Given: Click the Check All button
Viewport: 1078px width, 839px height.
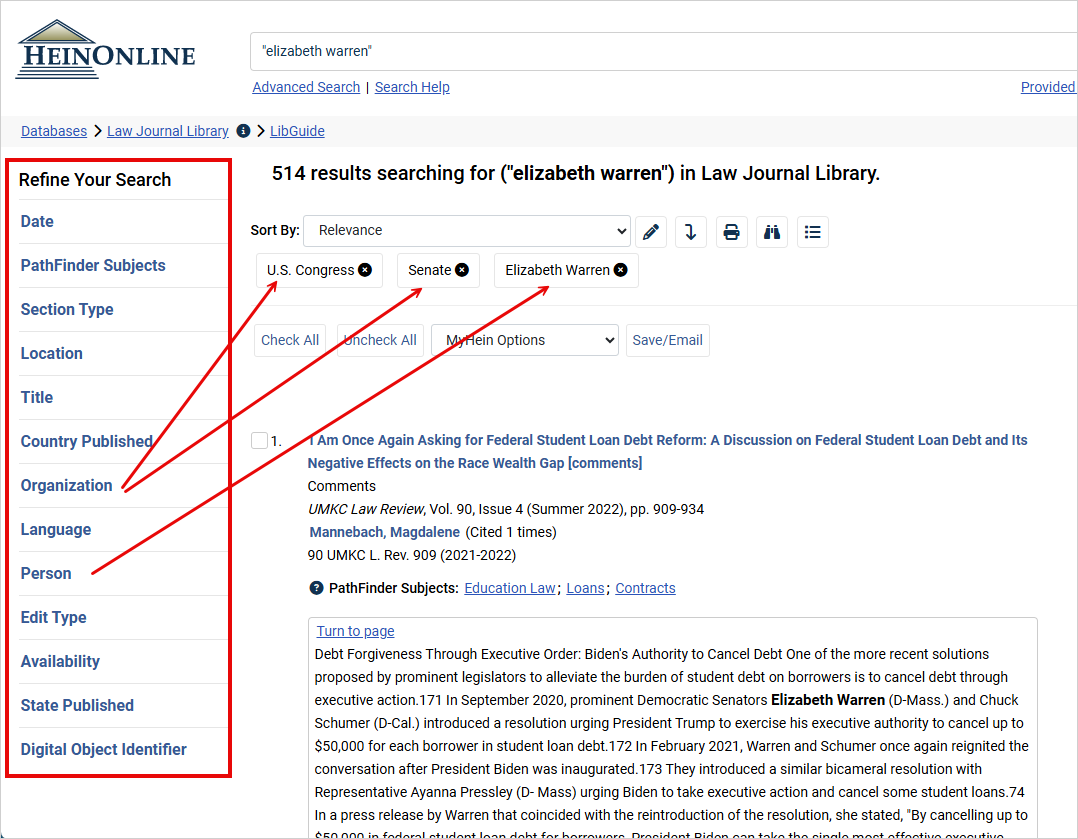Looking at the screenshot, I should pyautogui.click(x=290, y=340).
